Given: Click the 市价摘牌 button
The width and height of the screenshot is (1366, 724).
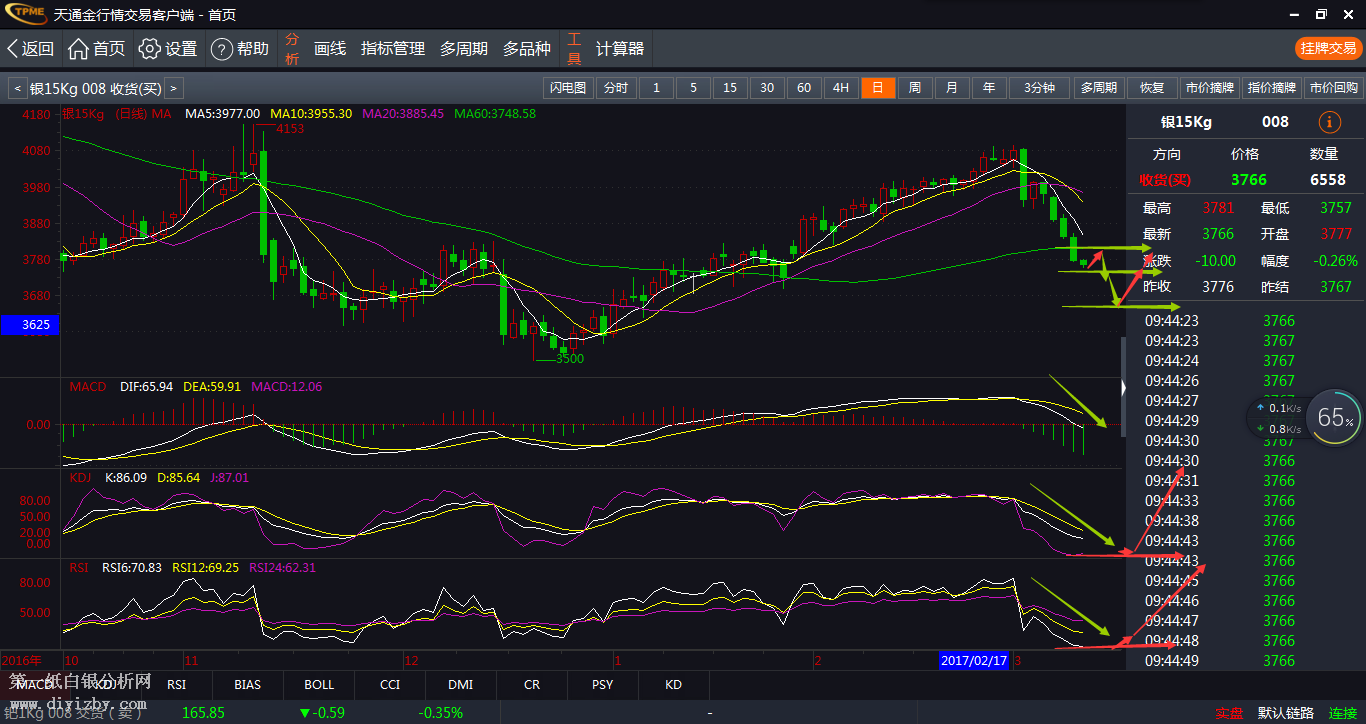Looking at the screenshot, I should [x=1210, y=88].
